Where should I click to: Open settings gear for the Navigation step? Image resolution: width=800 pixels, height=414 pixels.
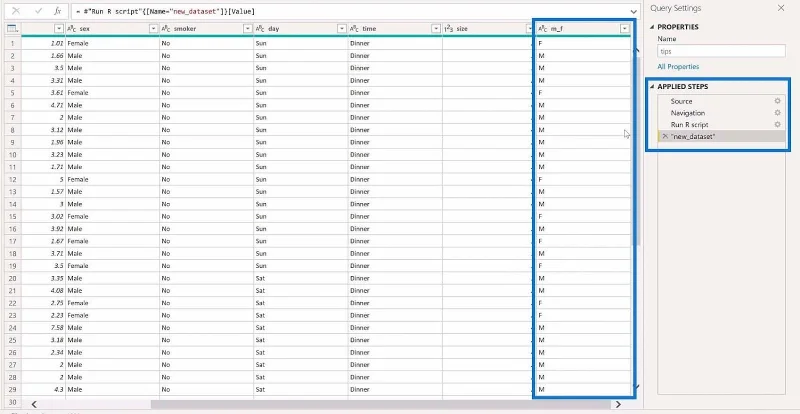coord(778,113)
